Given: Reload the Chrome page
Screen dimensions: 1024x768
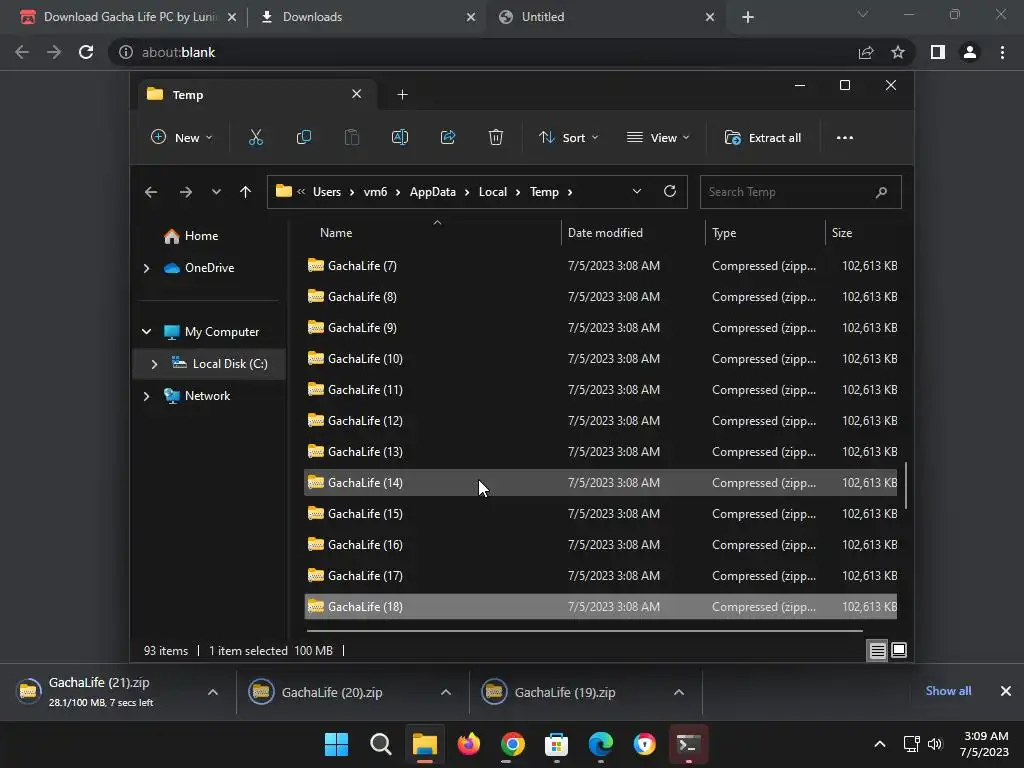Looking at the screenshot, I should 86,52.
